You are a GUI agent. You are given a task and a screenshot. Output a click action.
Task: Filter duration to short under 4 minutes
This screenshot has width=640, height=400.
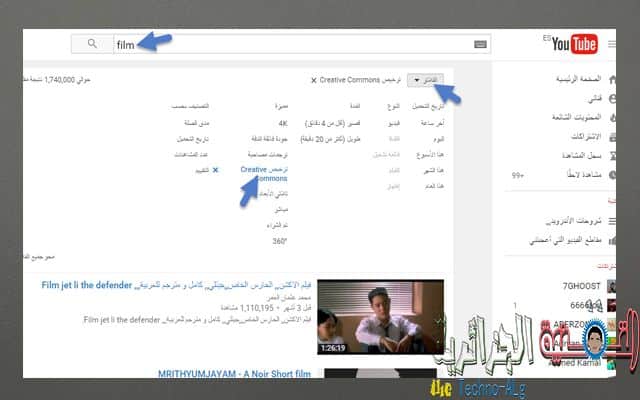(333, 123)
